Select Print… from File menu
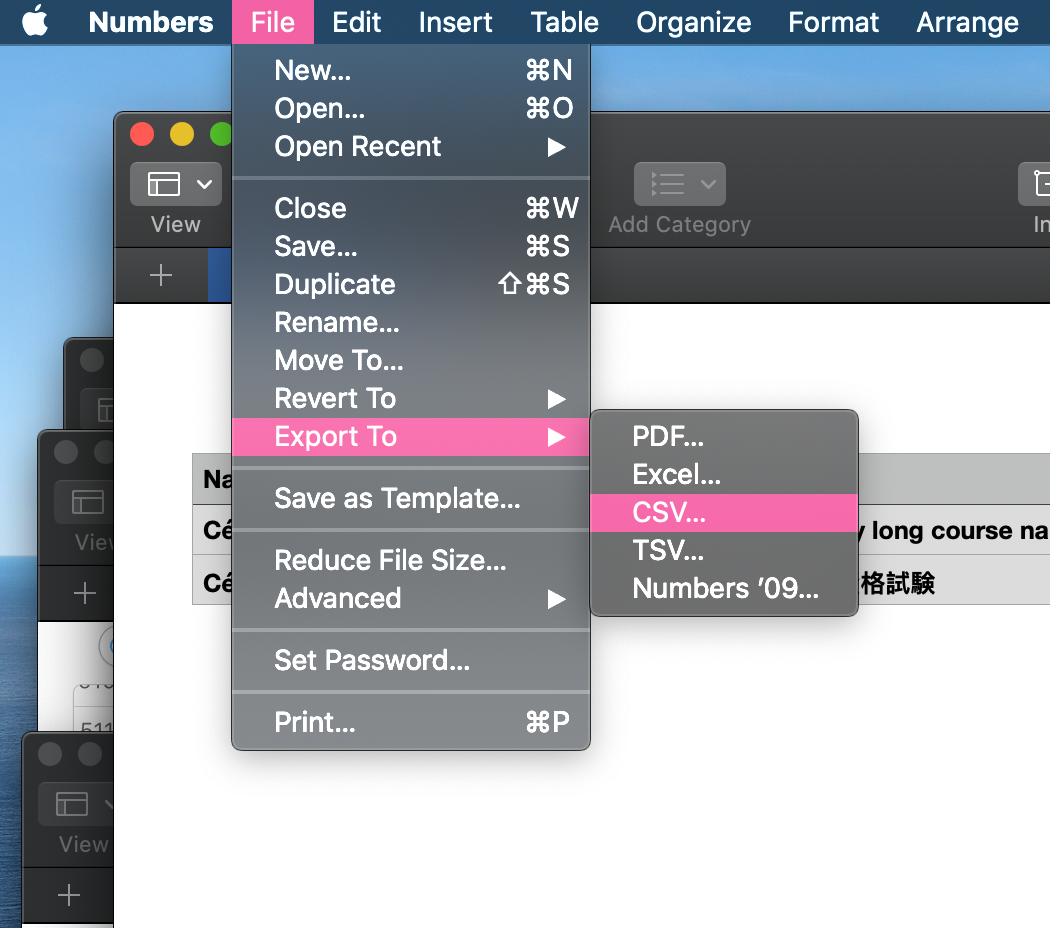Image resolution: width=1050 pixels, height=928 pixels. pyautogui.click(x=410, y=722)
